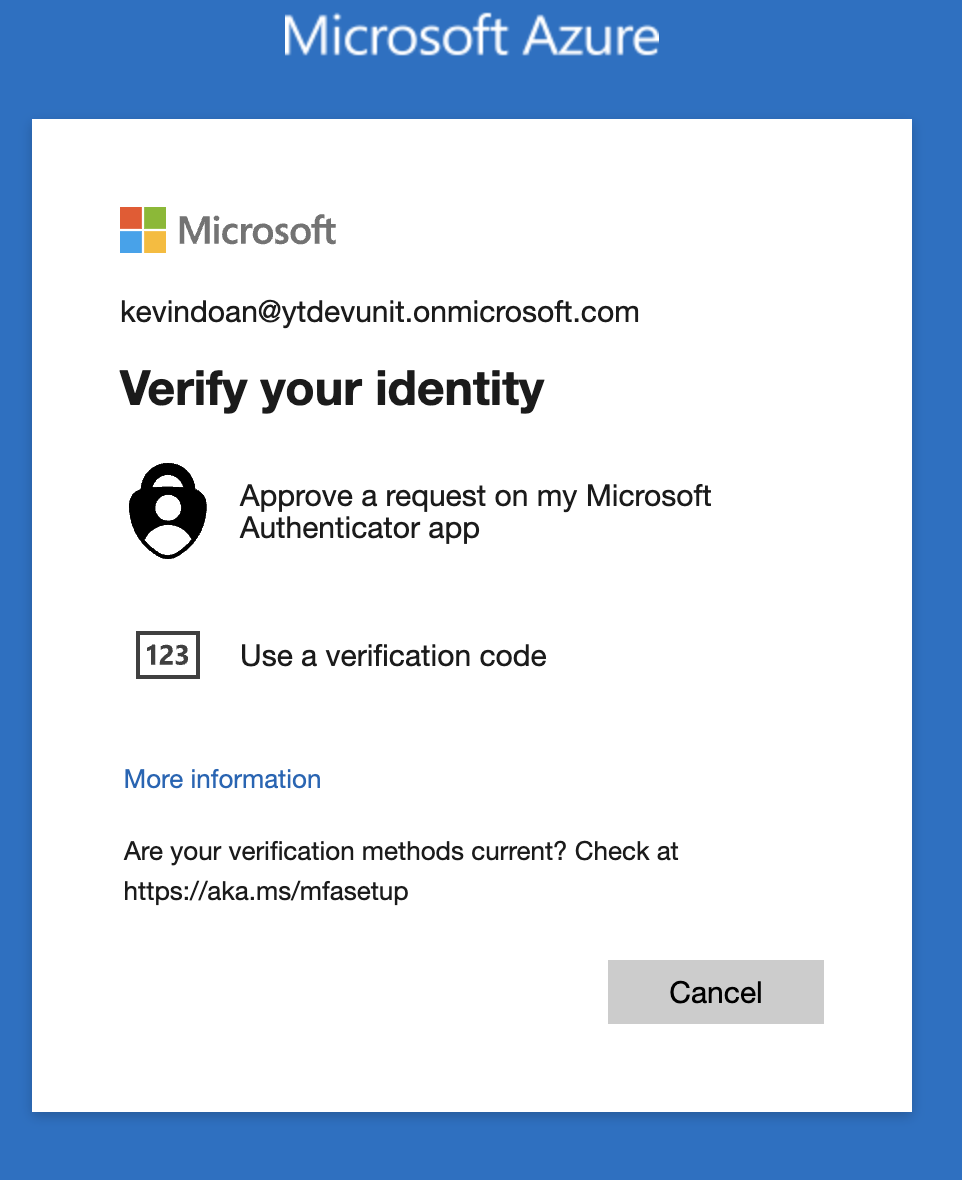Click the kevindoan@ytdevunit.onmicrosoft.com account text
Image resolution: width=962 pixels, height=1180 pixels.
[379, 312]
